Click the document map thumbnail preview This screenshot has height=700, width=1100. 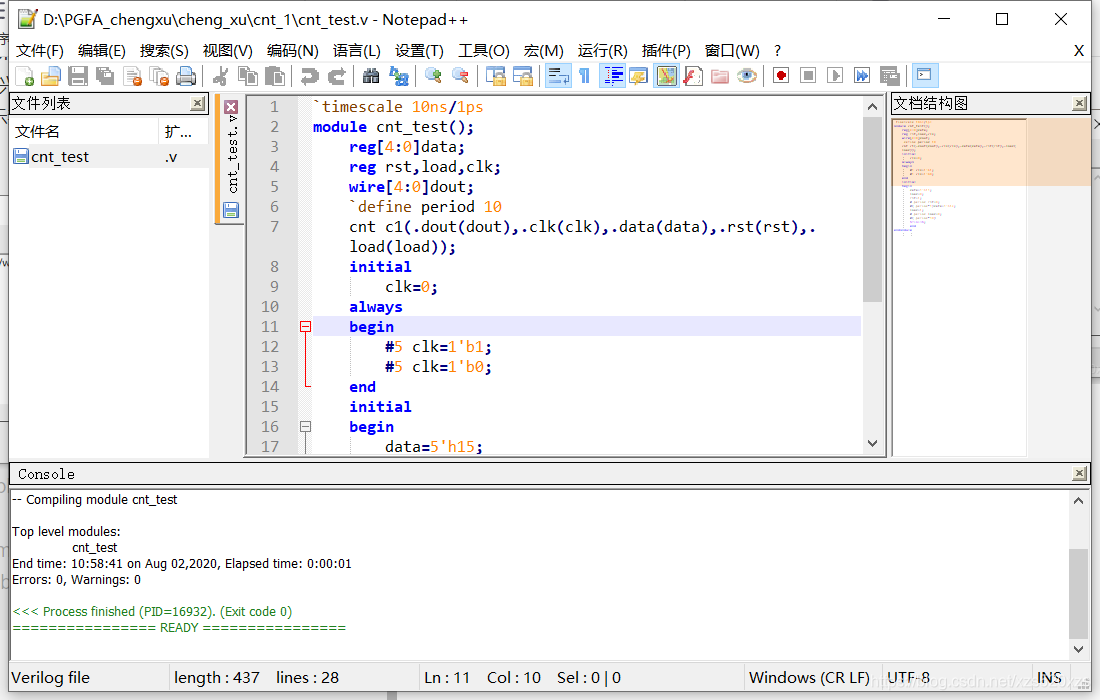(x=958, y=288)
